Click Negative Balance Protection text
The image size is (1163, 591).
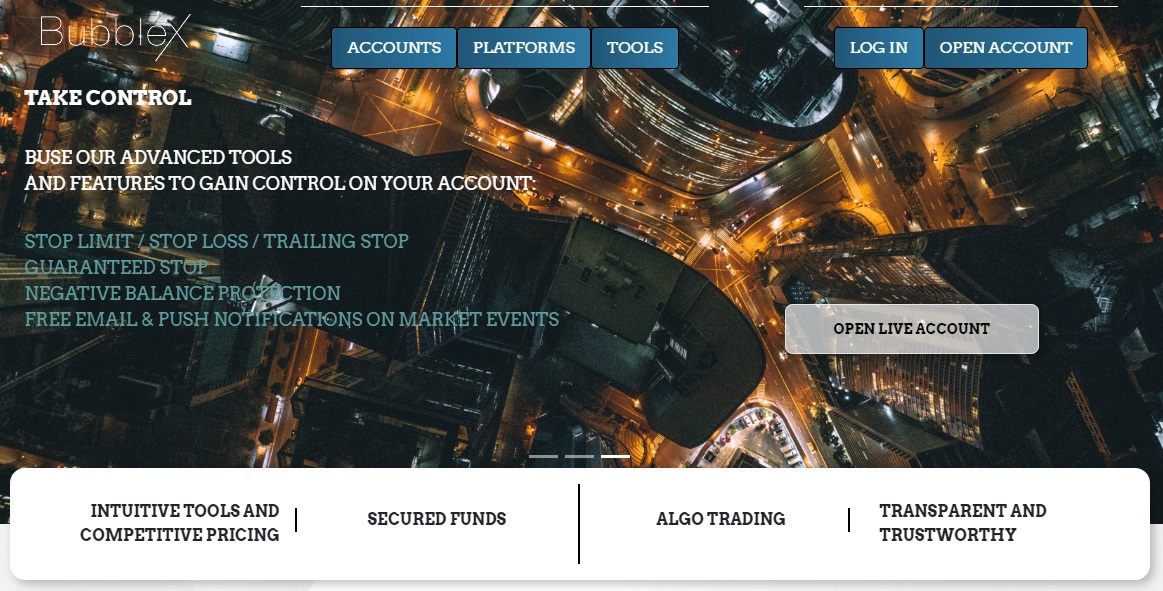(182, 293)
